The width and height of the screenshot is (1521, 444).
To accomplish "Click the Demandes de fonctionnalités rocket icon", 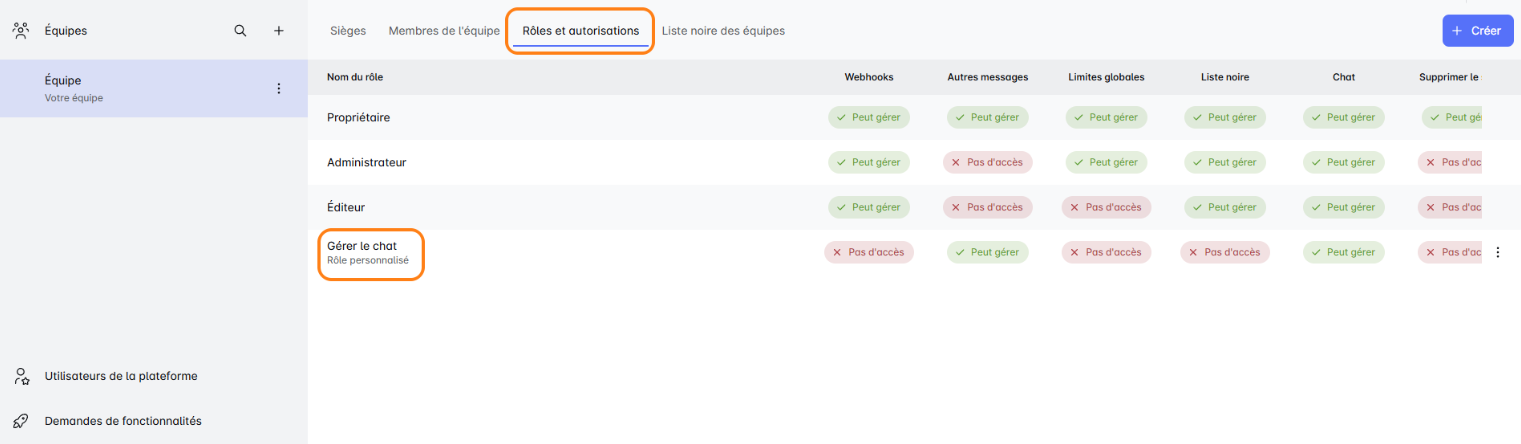I will tap(21, 421).
